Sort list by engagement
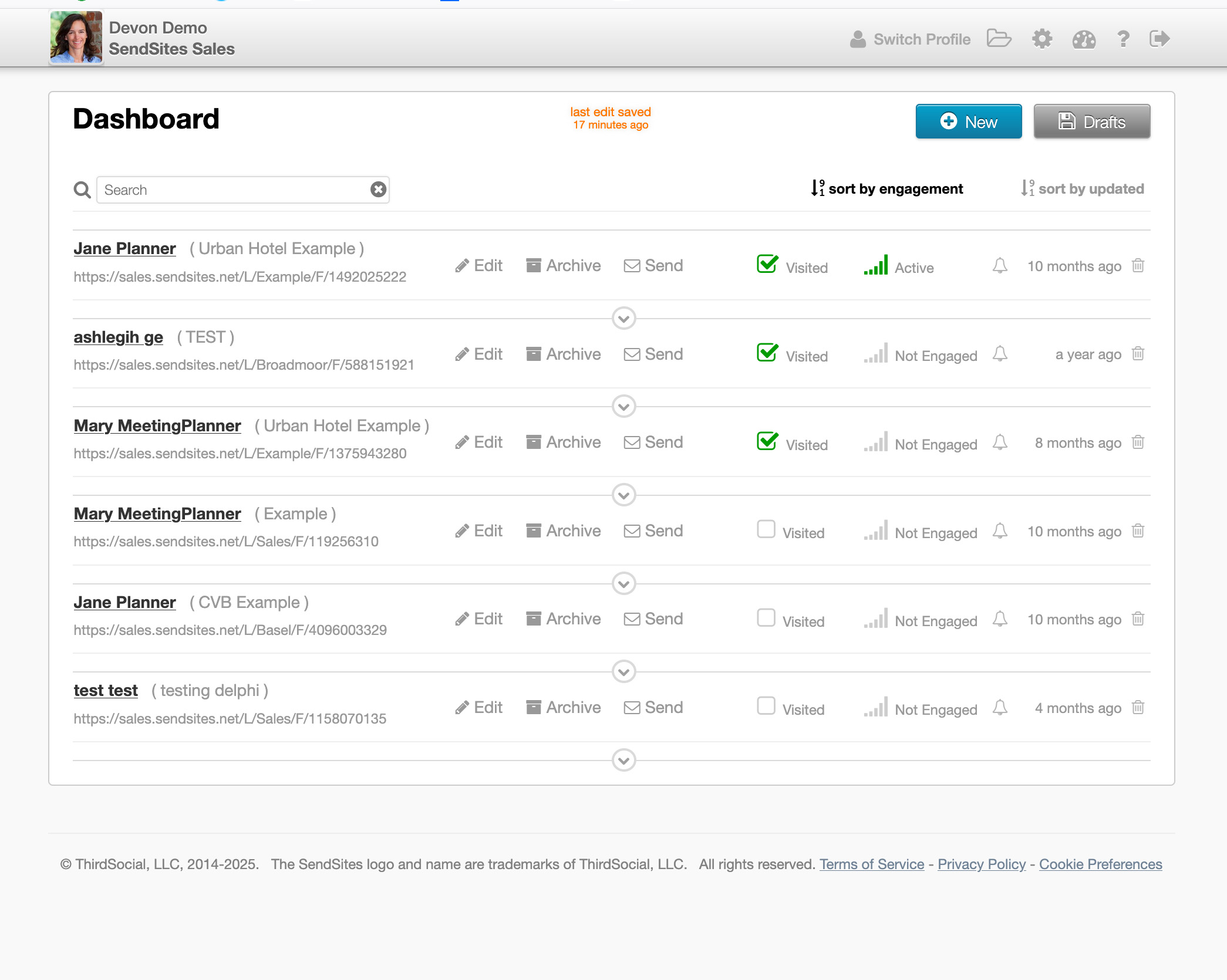 pyautogui.click(x=887, y=188)
